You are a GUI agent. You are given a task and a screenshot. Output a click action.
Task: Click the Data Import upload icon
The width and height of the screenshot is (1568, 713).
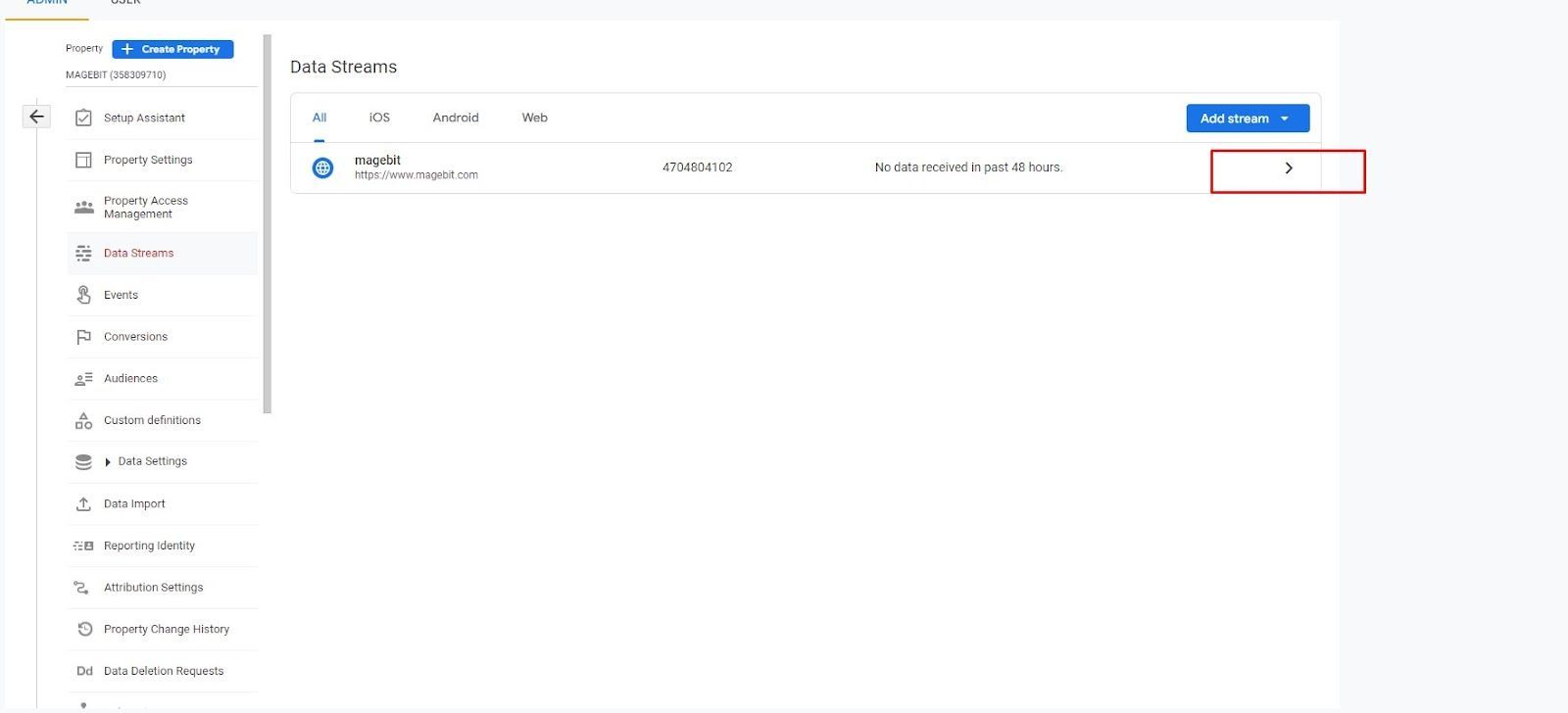[x=83, y=503]
